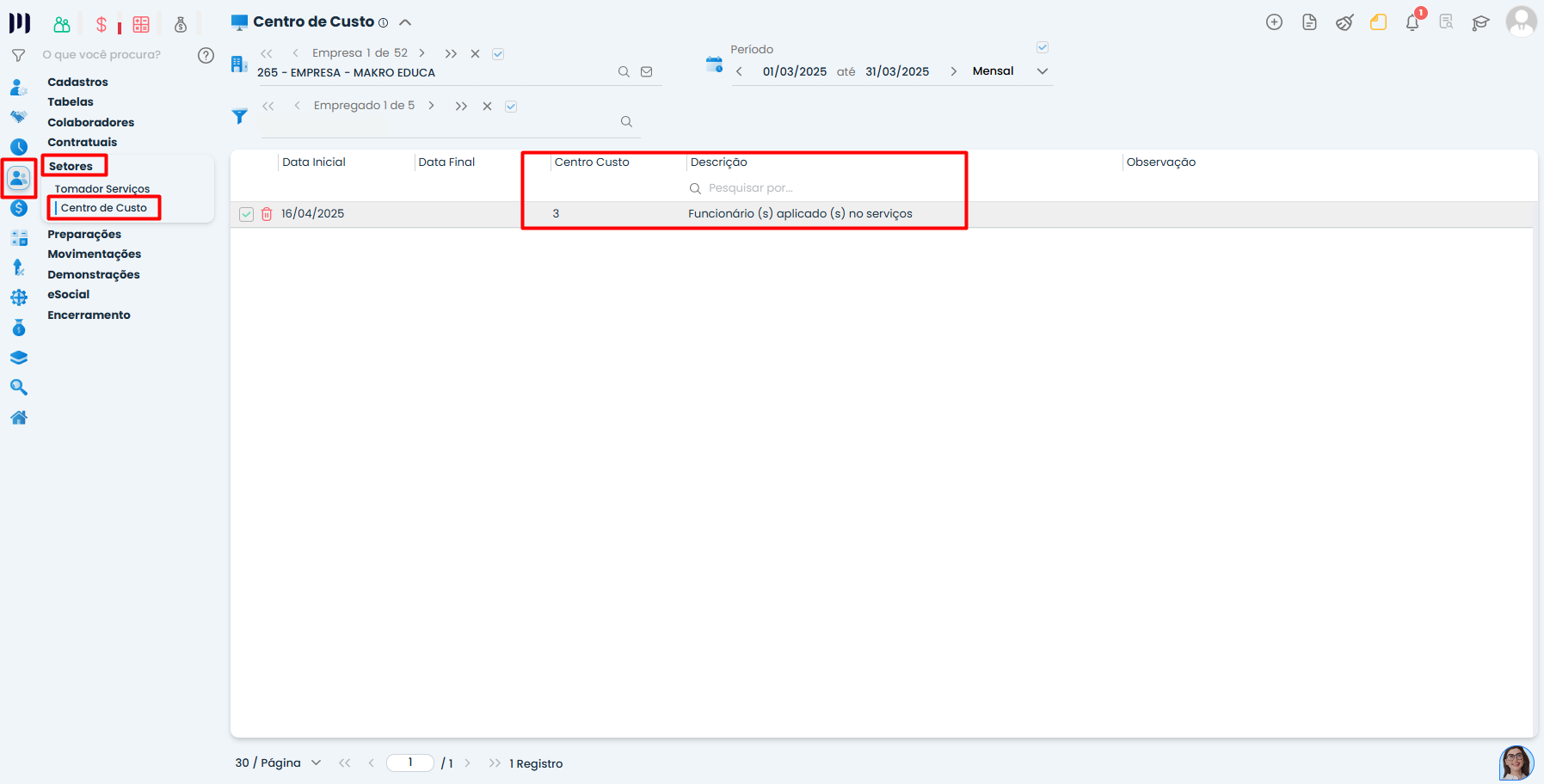Viewport: 1544px width, 784px height.
Task: Open the red calculator grid module
Action: (141, 25)
